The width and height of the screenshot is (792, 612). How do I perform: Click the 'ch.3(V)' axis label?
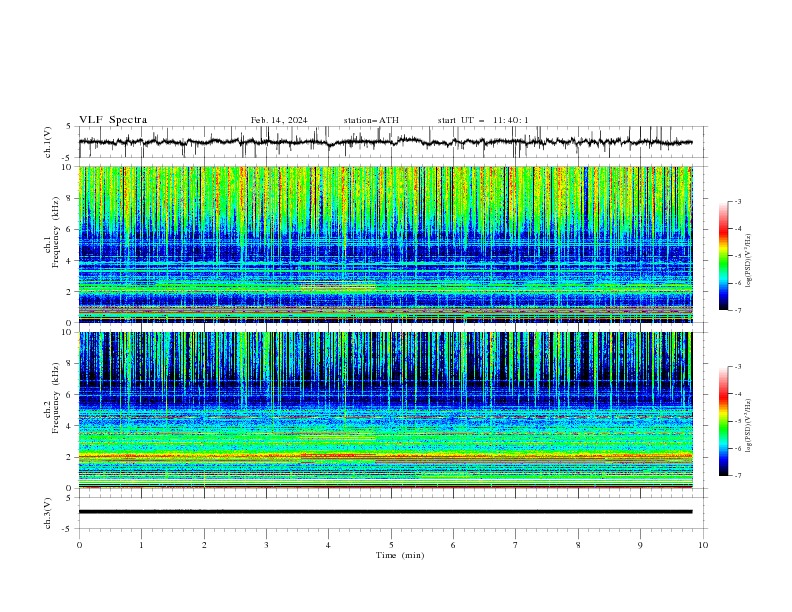[x=48, y=513]
